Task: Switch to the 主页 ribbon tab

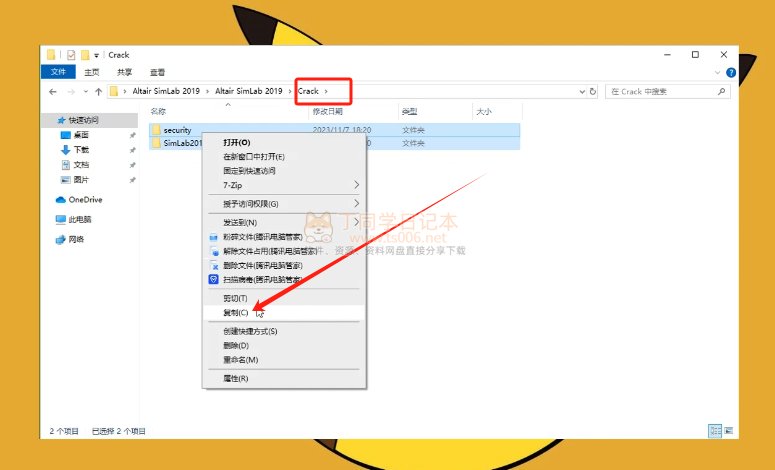Action: 91,72
